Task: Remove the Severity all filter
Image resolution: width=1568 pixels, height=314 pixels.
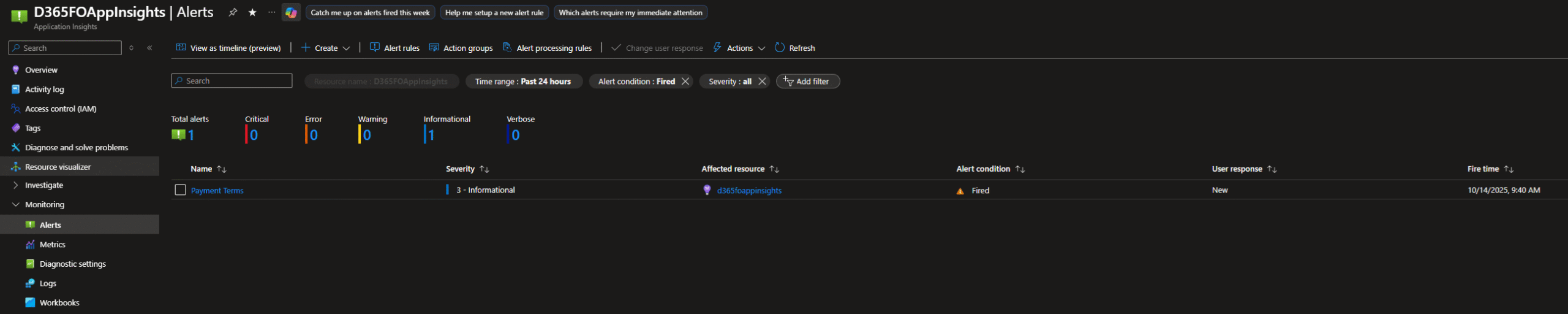Action: (762, 81)
